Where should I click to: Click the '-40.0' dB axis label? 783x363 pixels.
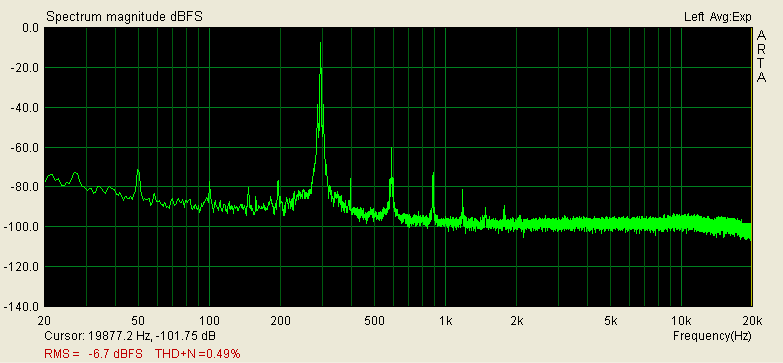[x=25, y=108]
